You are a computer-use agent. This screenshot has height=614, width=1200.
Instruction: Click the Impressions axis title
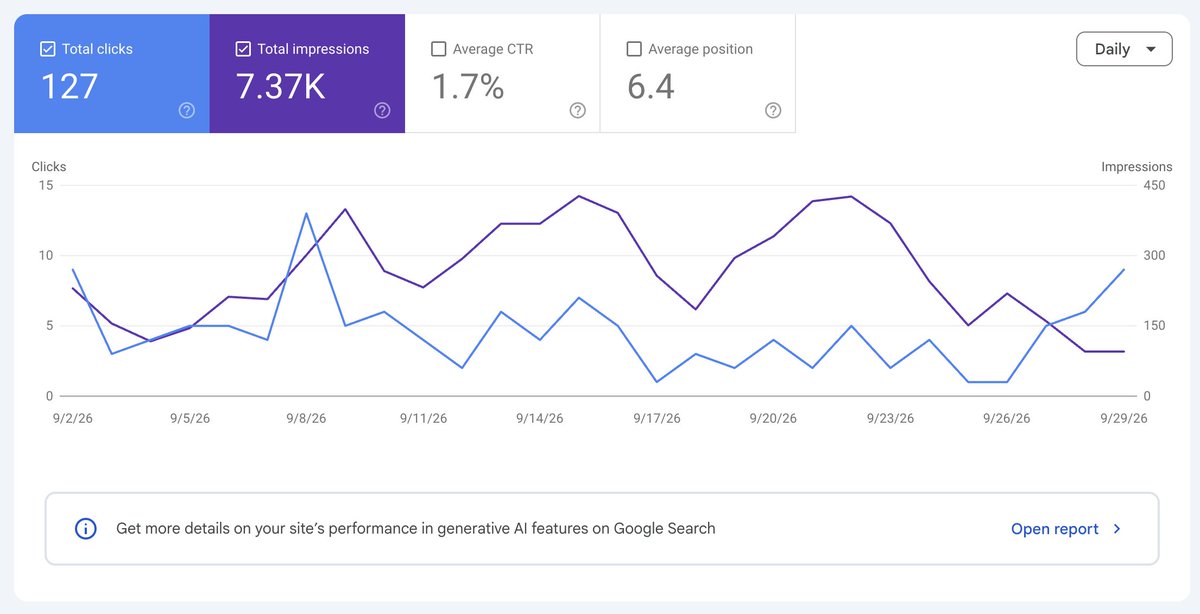[x=1137, y=167]
